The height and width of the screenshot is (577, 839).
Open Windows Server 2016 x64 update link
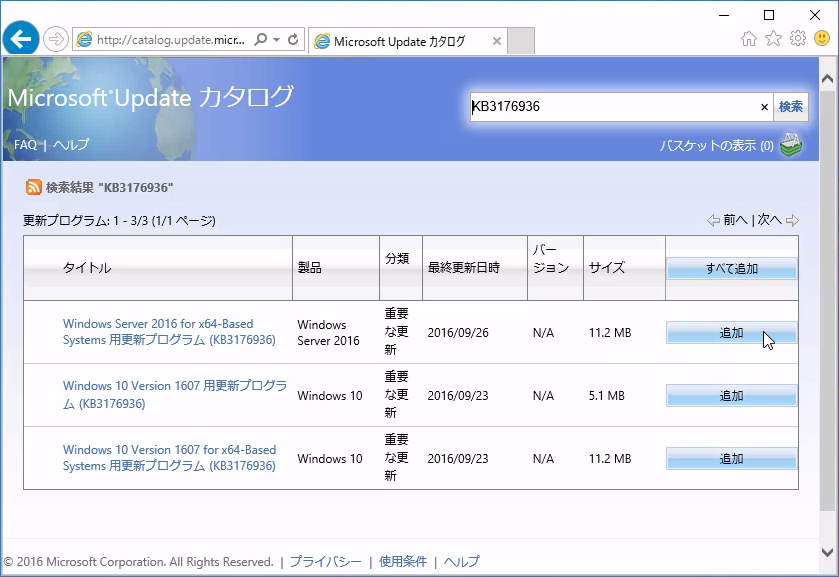click(x=169, y=332)
